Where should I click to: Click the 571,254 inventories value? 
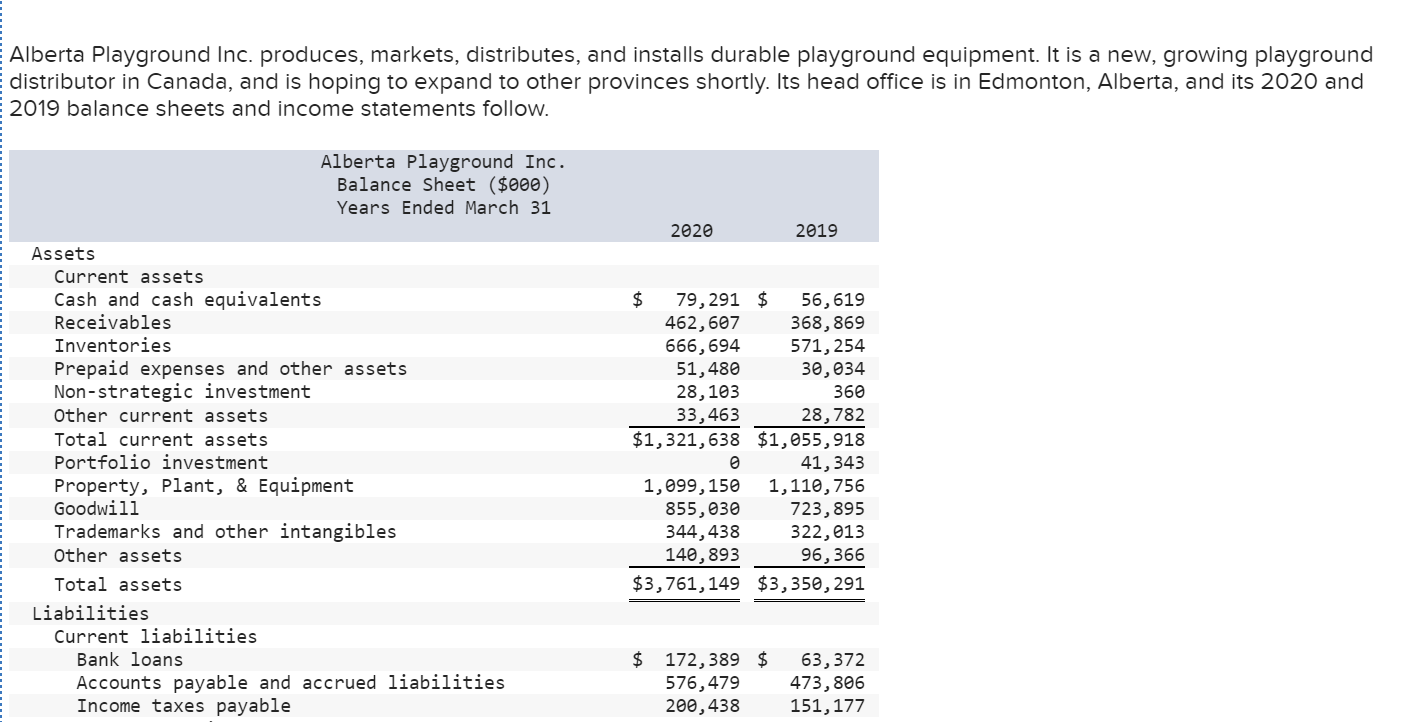tap(828, 346)
